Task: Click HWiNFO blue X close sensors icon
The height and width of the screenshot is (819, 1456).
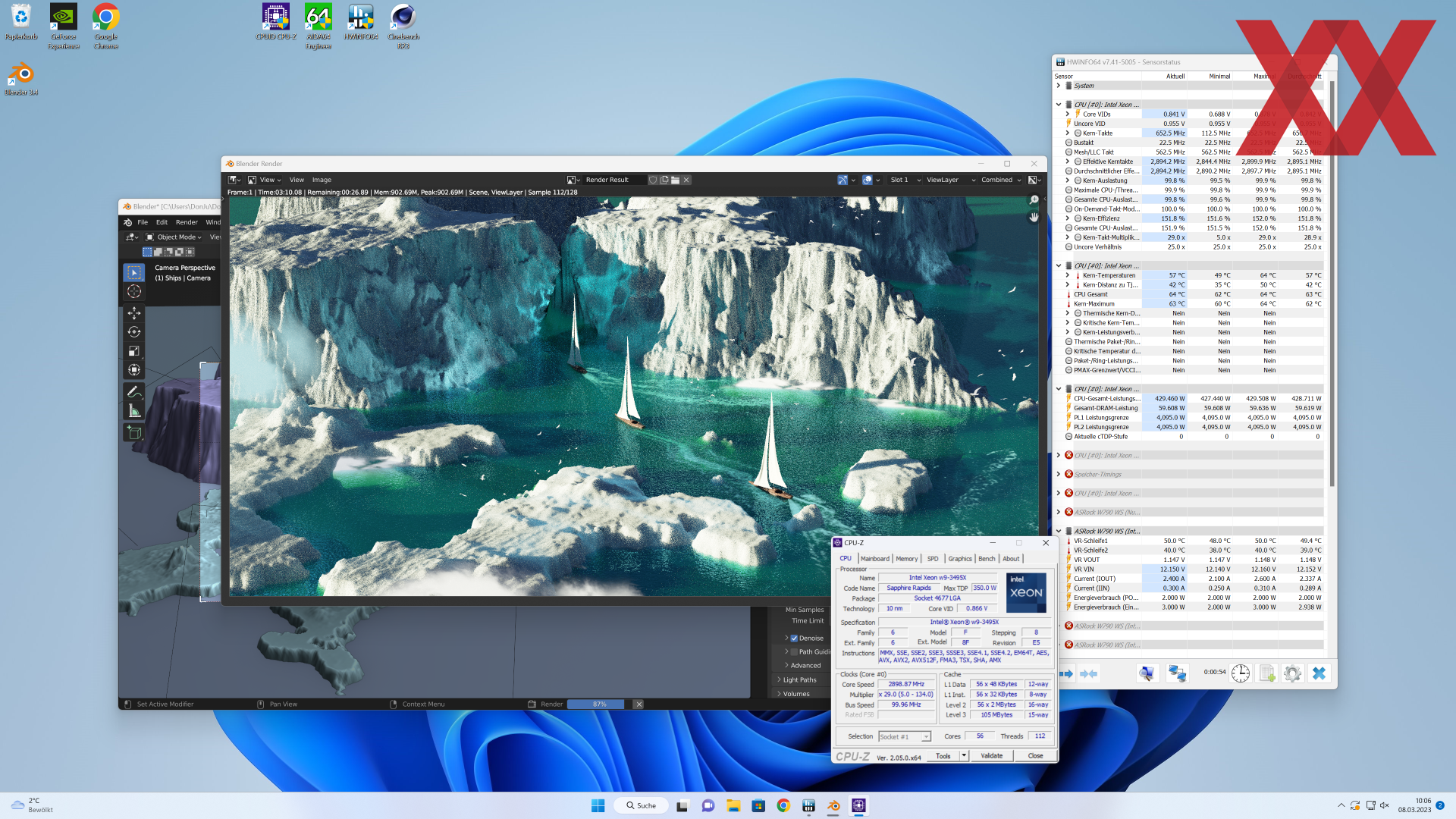Action: point(1319,673)
